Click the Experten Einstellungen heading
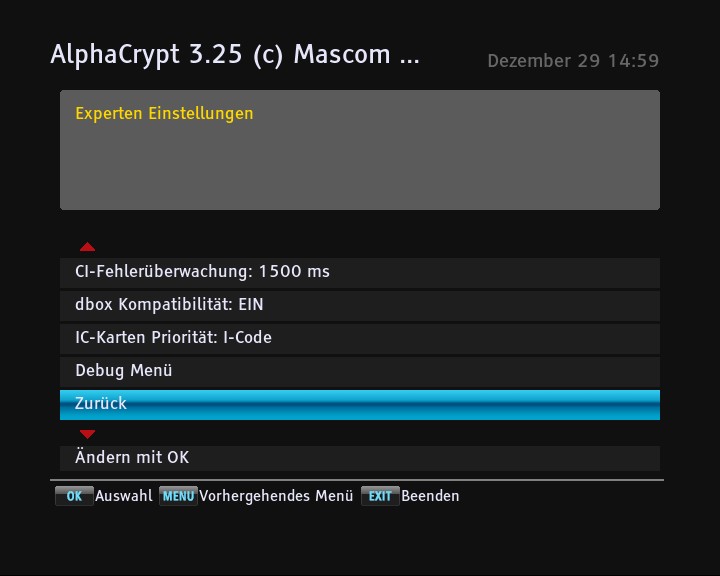The image size is (720, 576). [164, 114]
